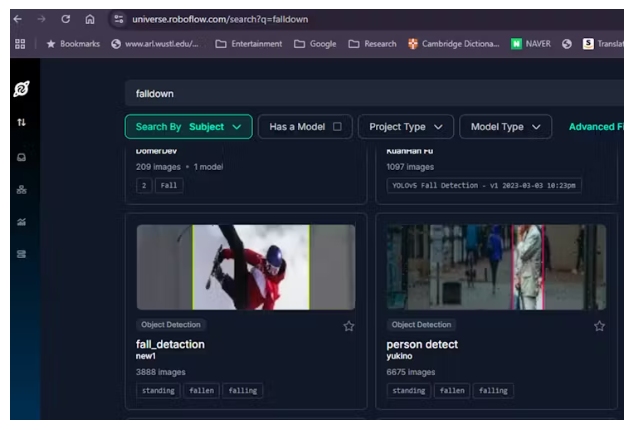The width and height of the screenshot is (634, 430).
Task: Click the site info icon in address bar
Action: click(119, 19)
